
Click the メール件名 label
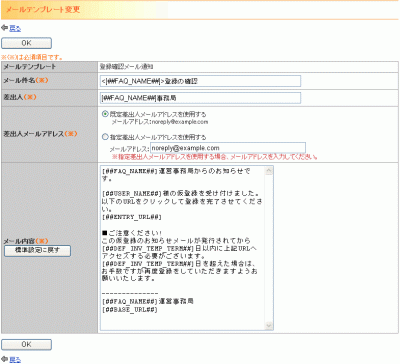coord(26,80)
